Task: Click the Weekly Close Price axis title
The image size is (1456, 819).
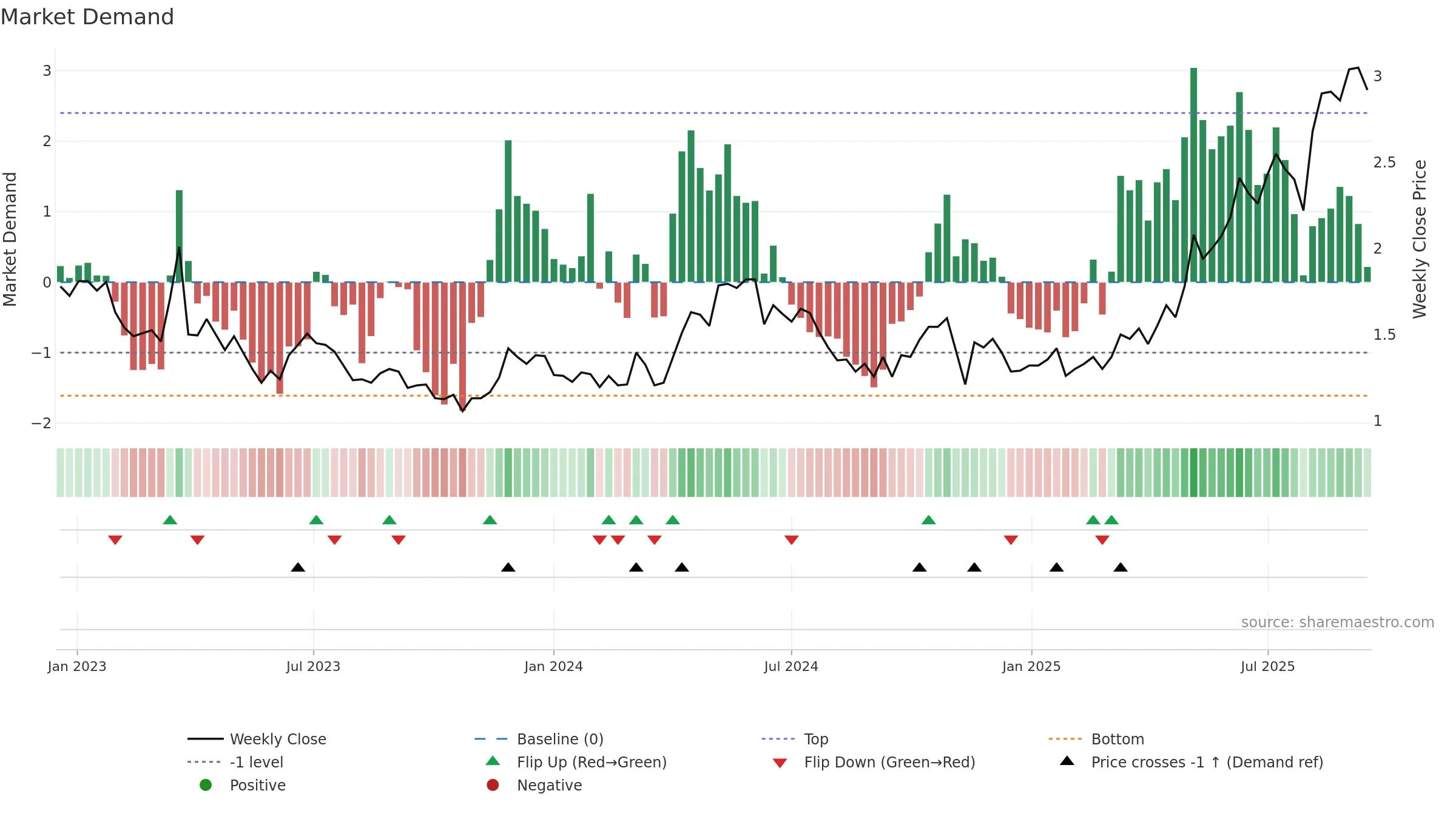Action: pyautogui.click(x=1420, y=239)
